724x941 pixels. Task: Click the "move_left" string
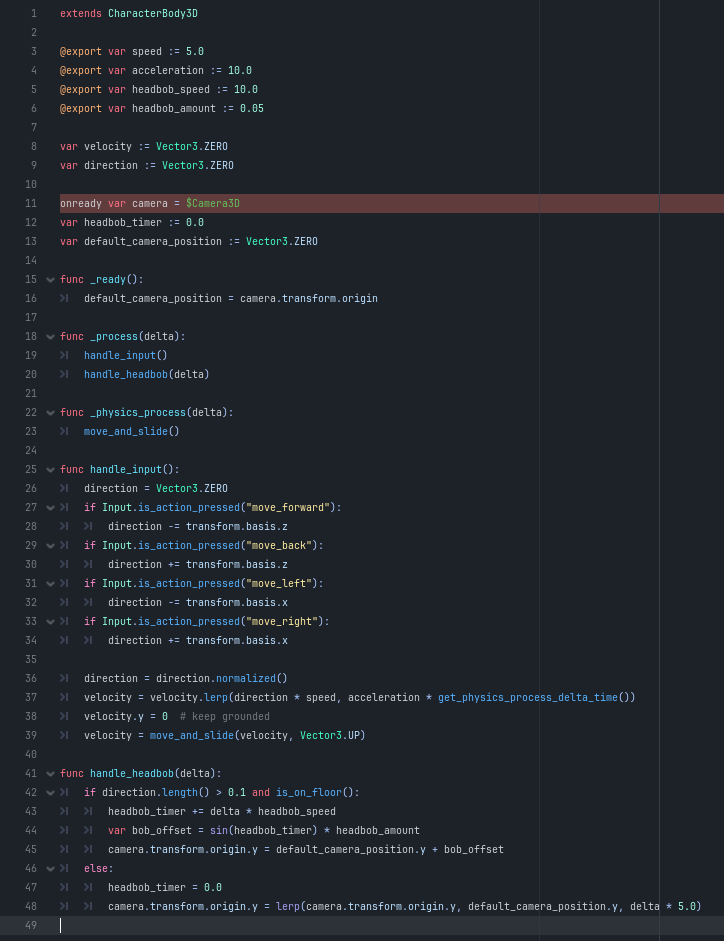(x=279, y=583)
